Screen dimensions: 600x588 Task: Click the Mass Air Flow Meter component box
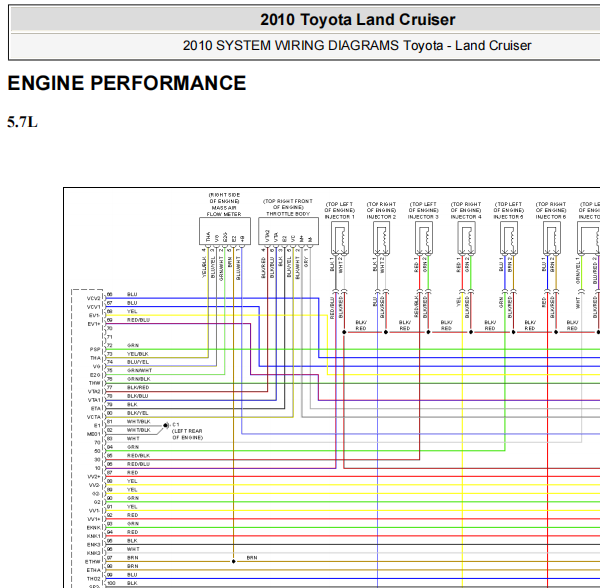point(225,231)
